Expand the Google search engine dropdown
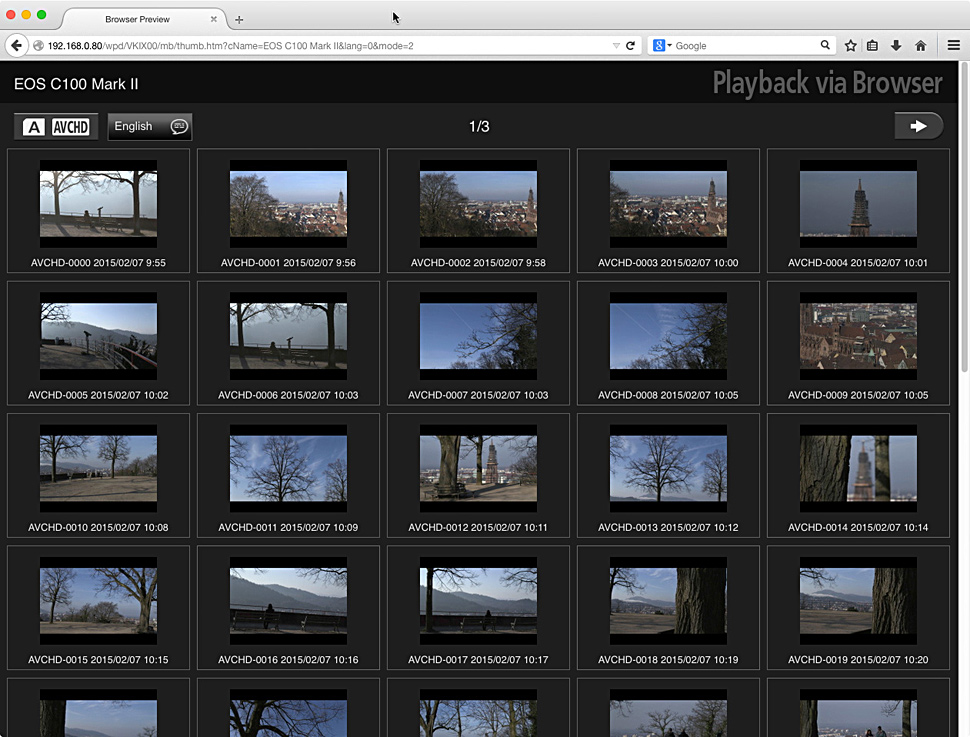The width and height of the screenshot is (970, 737). (x=663, y=46)
